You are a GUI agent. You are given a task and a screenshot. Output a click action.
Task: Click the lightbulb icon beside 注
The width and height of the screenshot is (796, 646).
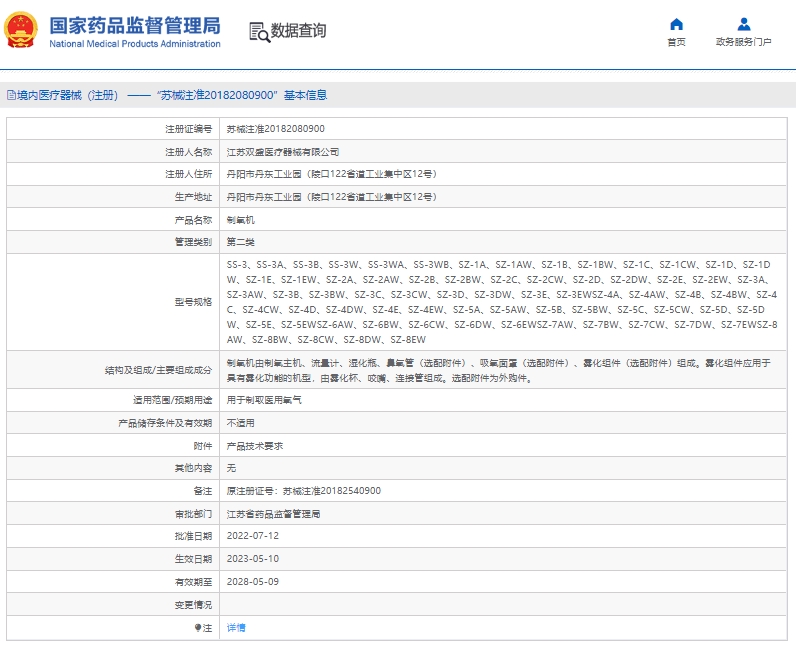(x=197, y=628)
